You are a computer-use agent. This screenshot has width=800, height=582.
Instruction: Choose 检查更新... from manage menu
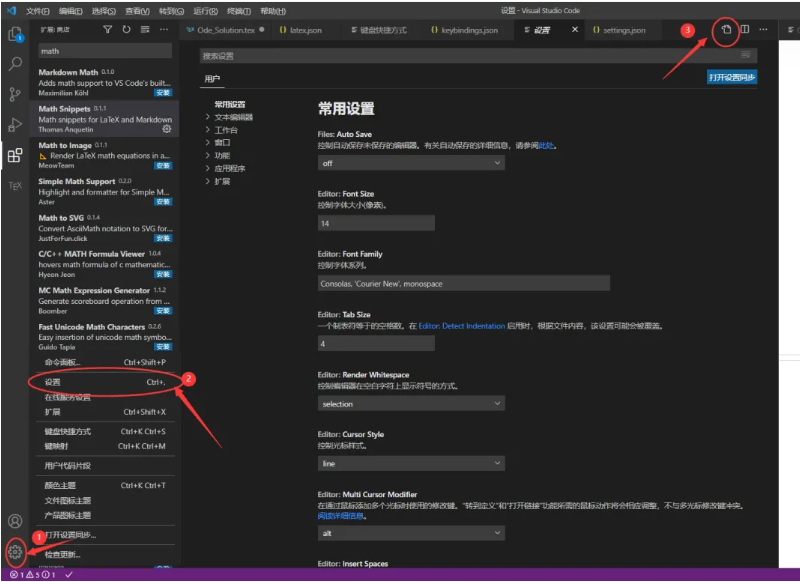(x=105, y=554)
